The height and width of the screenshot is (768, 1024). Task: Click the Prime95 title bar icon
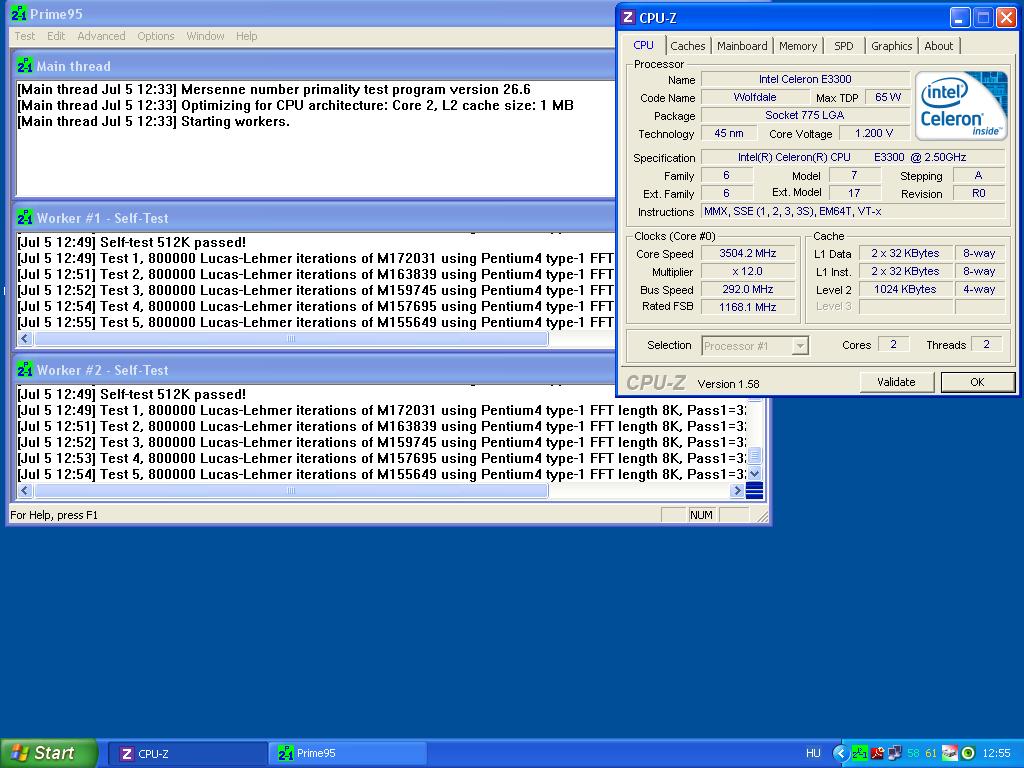19,14
